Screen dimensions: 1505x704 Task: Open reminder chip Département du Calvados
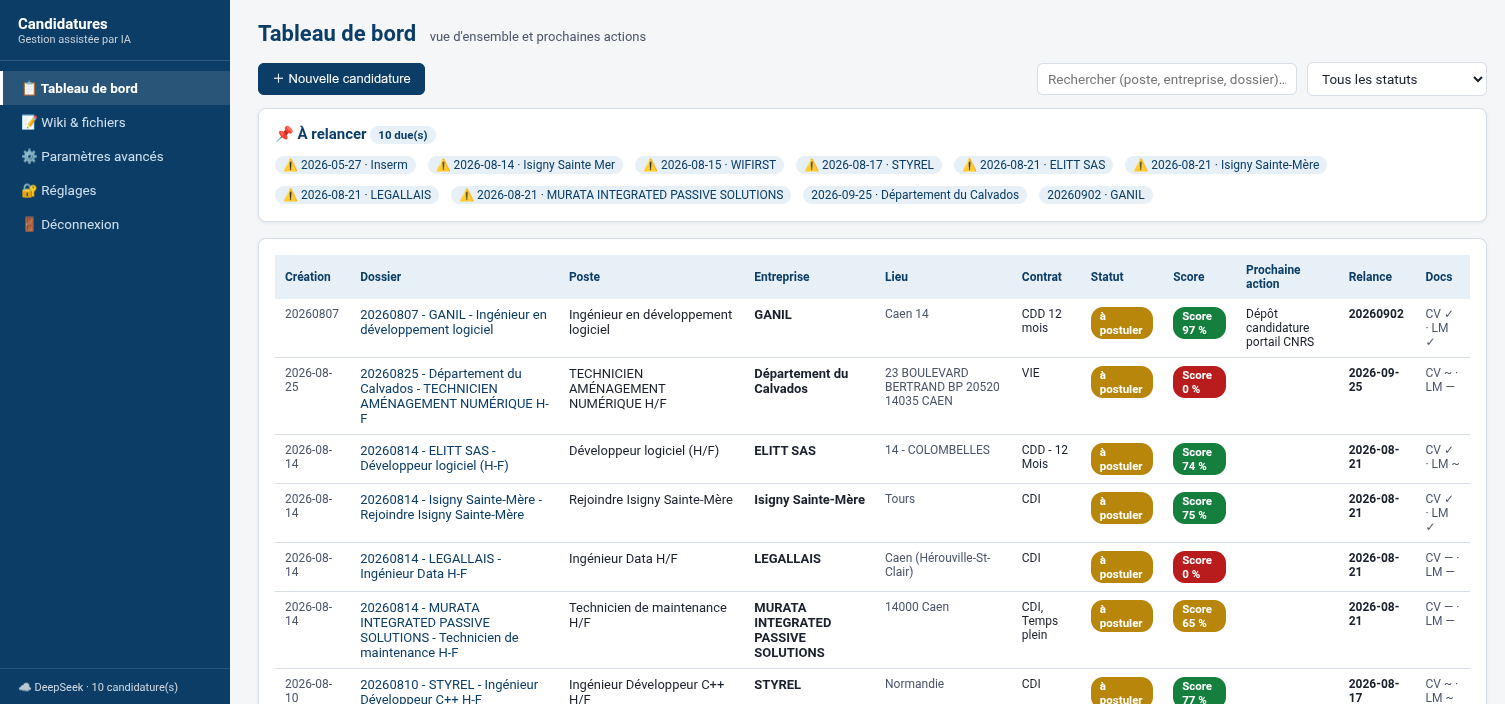(x=915, y=195)
